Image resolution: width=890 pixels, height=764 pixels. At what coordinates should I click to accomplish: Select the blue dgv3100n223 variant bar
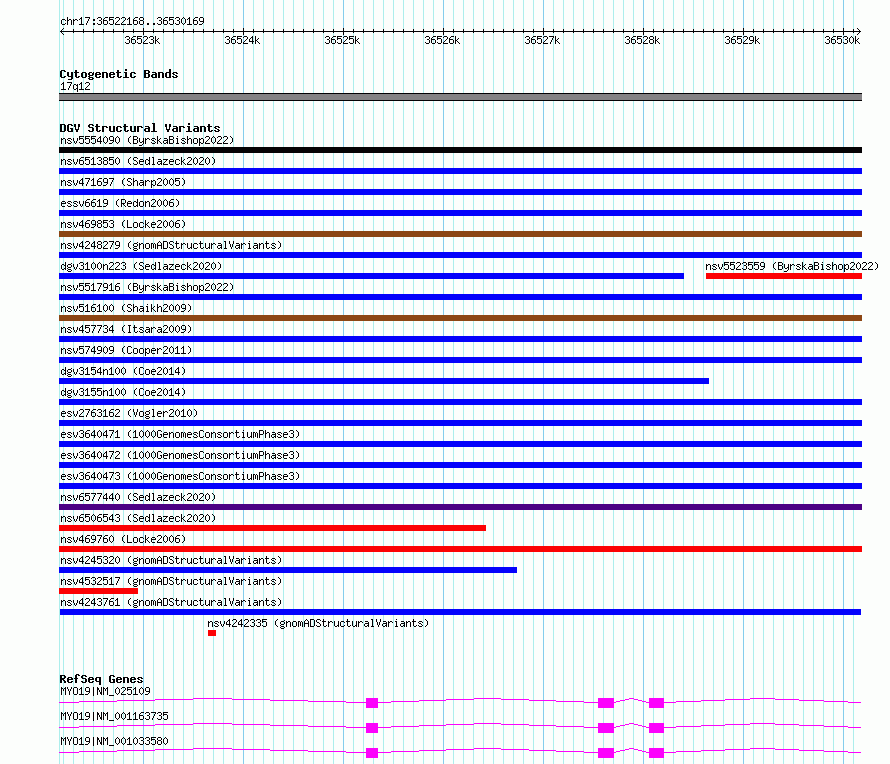click(x=371, y=276)
